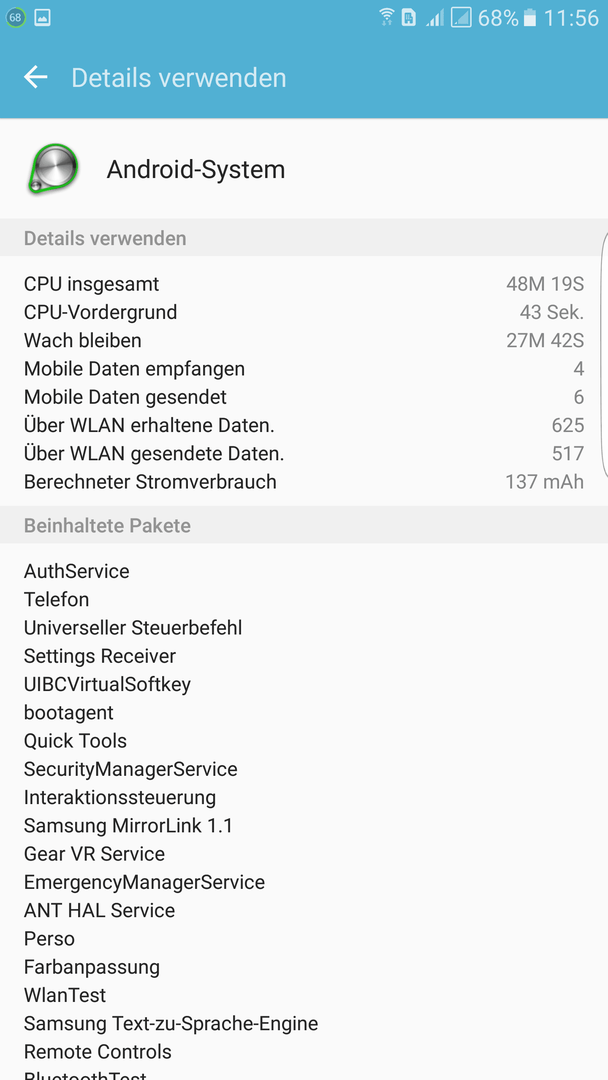This screenshot has width=608, height=1080.
Task: Select the Gear VR Service entry
Action: (x=94, y=853)
